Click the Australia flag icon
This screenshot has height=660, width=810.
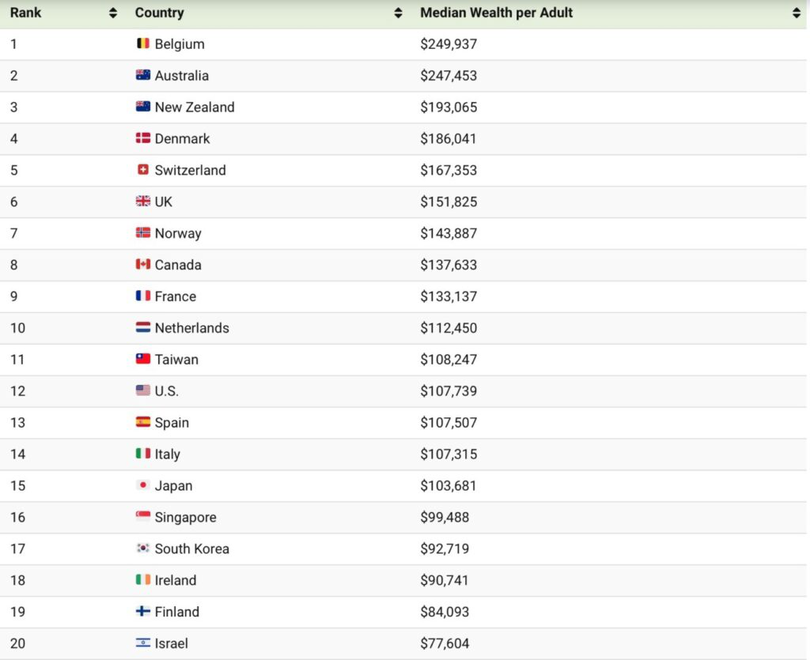click(143, 75)
